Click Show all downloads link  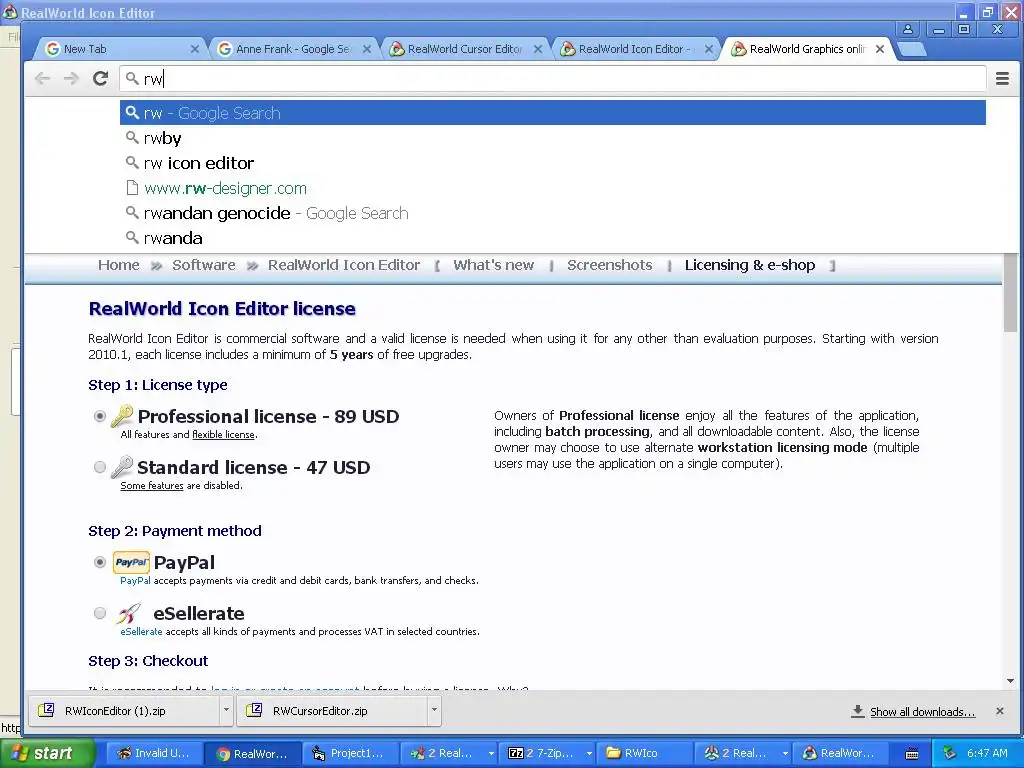(922, 712)
